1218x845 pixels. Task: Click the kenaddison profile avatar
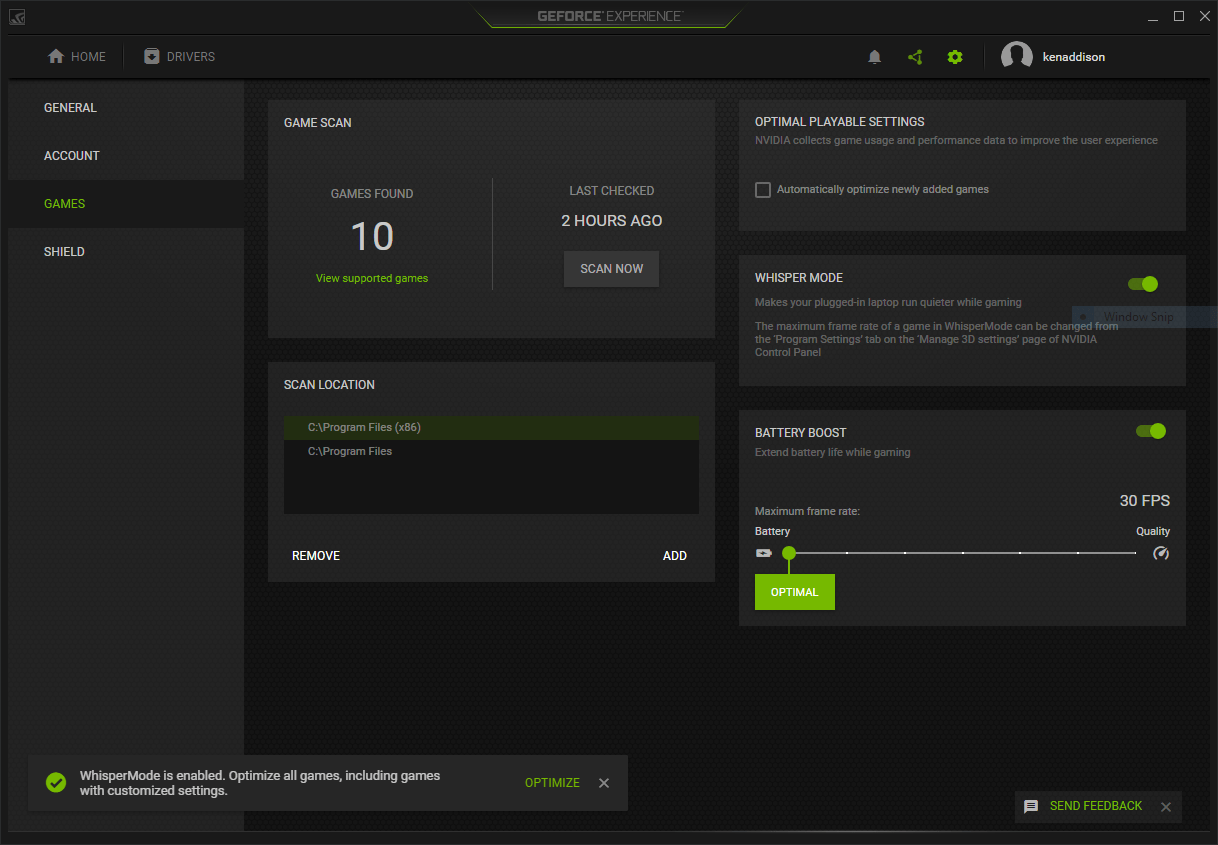1017,56
